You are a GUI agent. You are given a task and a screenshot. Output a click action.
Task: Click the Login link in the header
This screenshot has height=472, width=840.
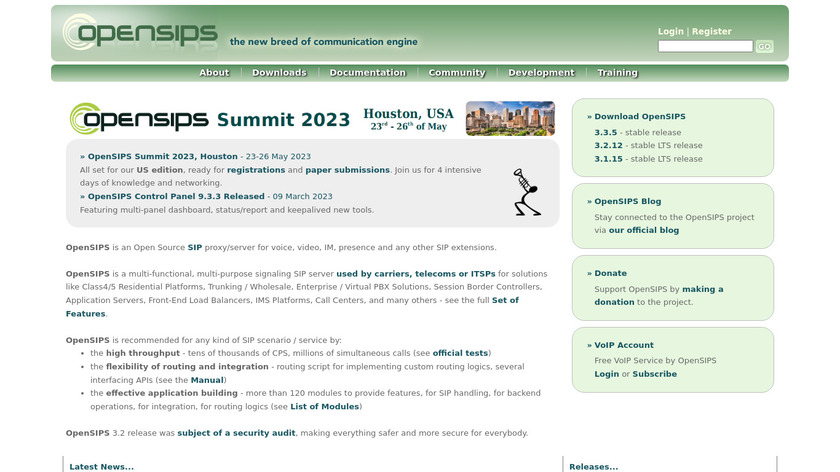coord(671,31)
